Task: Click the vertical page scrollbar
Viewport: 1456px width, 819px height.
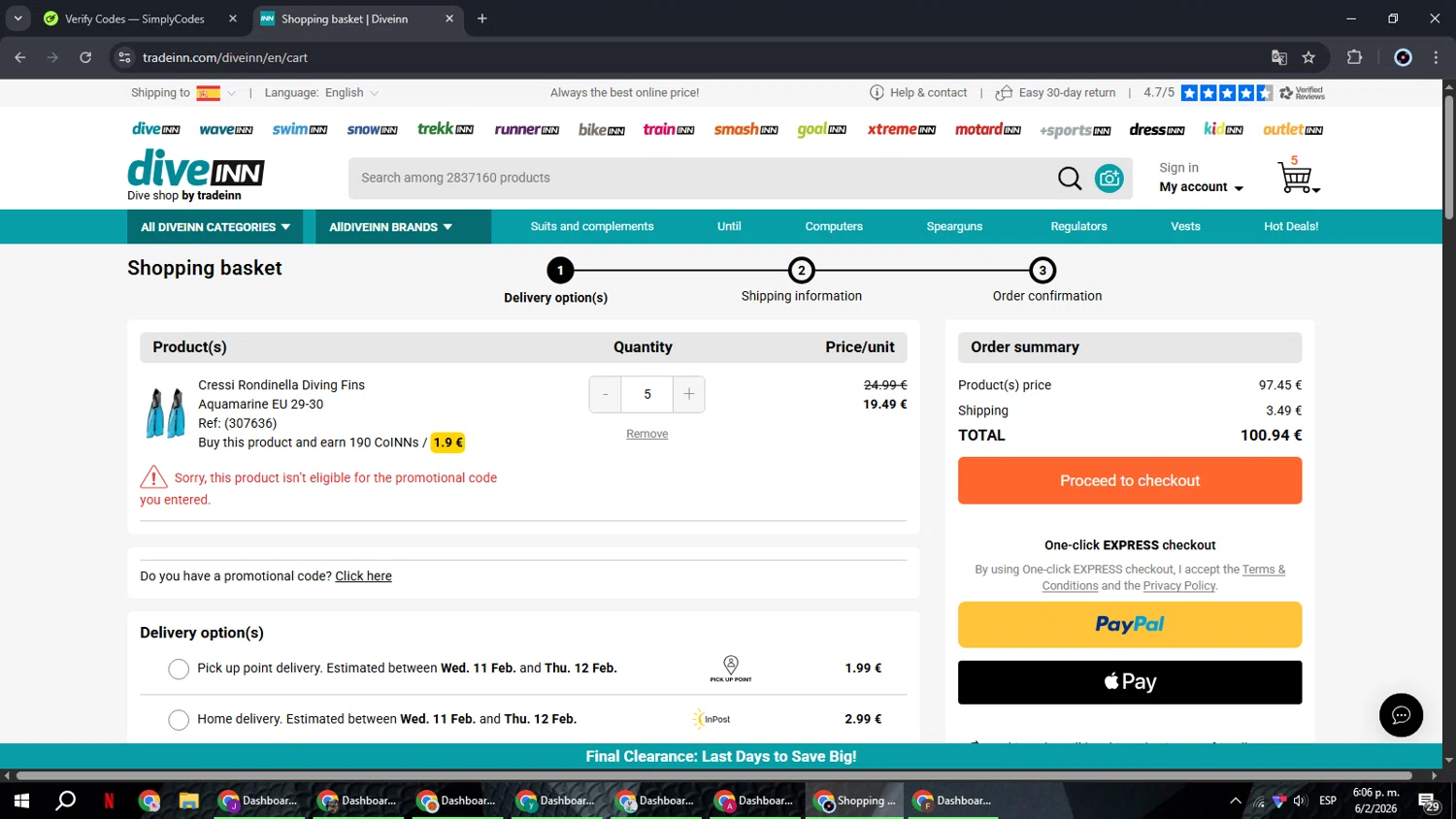Action: point(1448,155)
